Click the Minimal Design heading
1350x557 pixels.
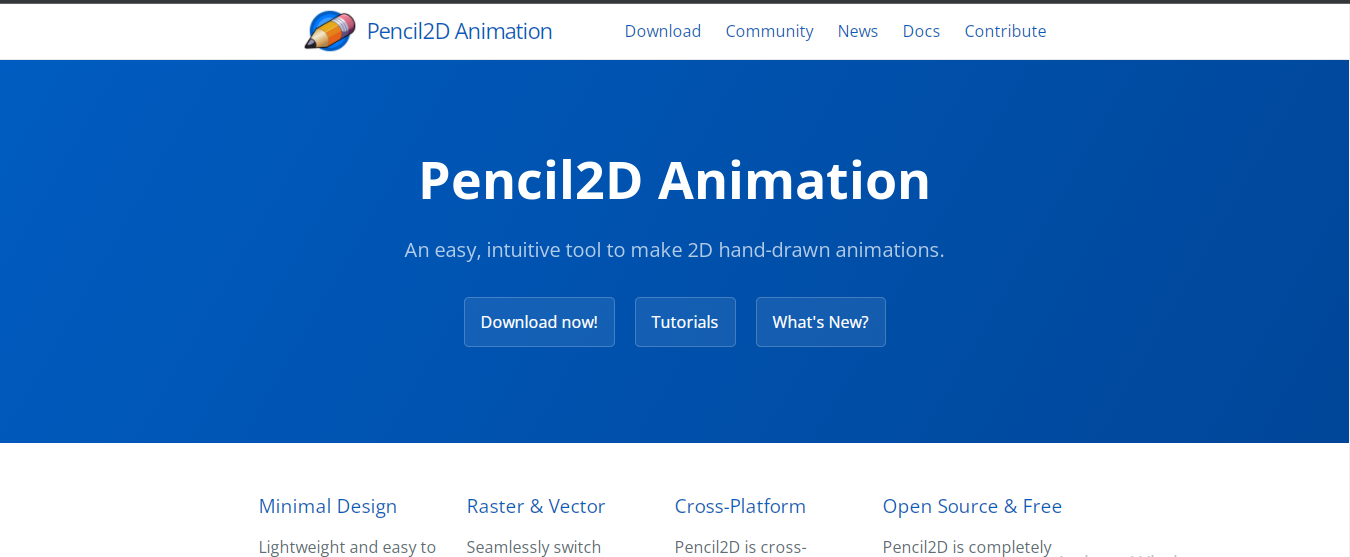click(x=328, y=506)
